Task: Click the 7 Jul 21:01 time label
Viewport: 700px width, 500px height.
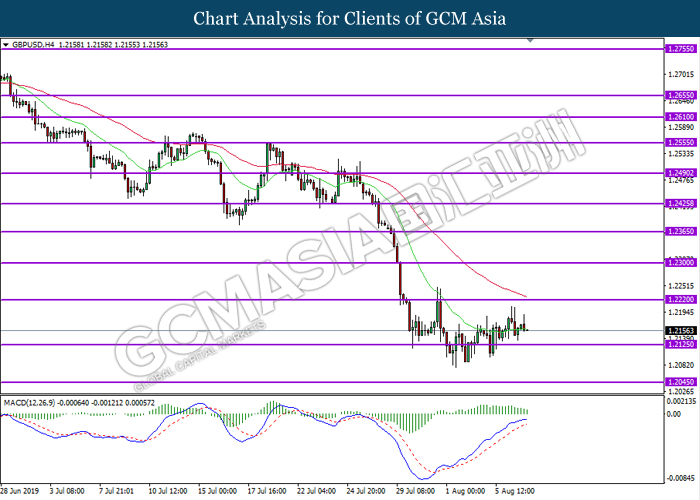Action: tap(116, 491)
